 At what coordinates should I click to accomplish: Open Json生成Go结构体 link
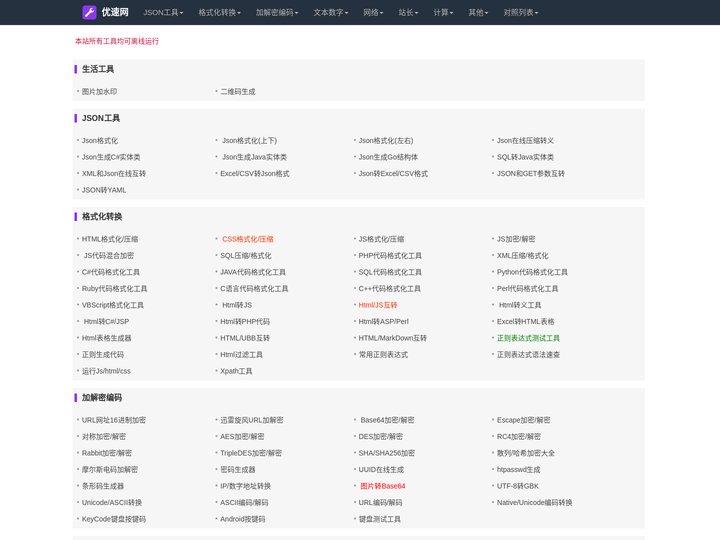(388, 157)
